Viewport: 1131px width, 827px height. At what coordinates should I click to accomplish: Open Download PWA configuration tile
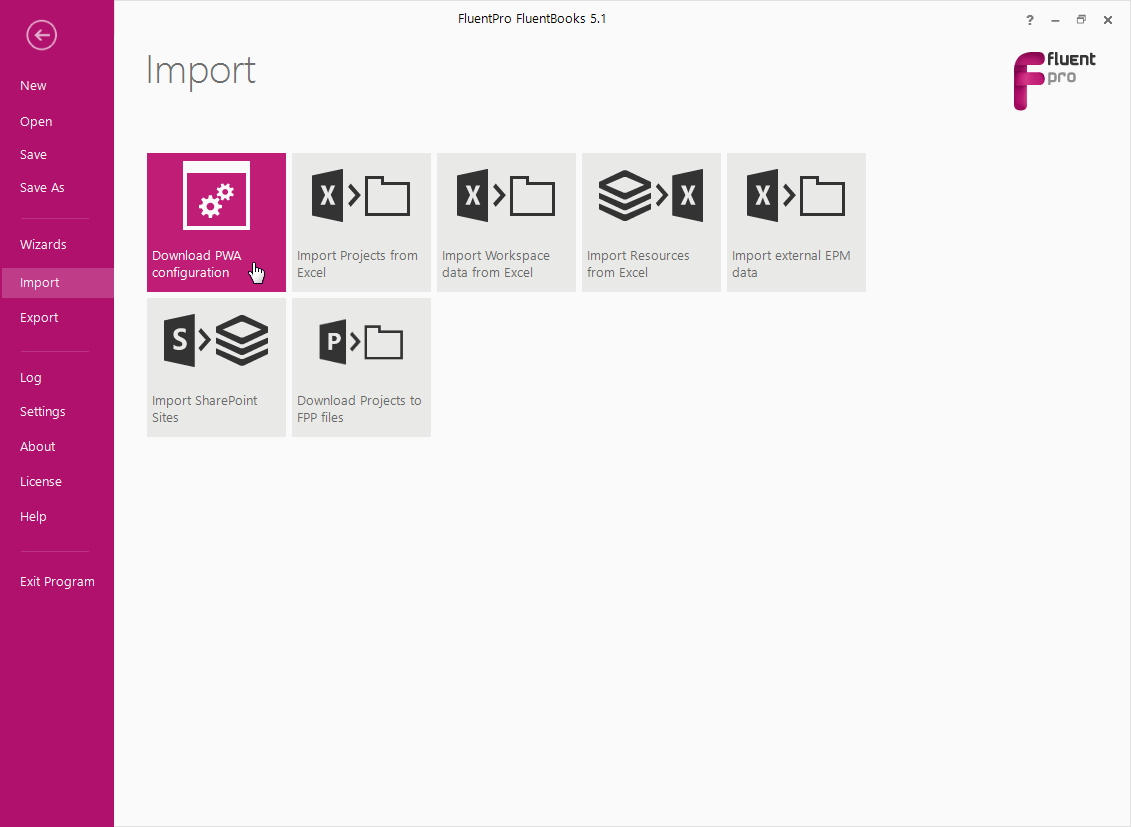point(216,222)
